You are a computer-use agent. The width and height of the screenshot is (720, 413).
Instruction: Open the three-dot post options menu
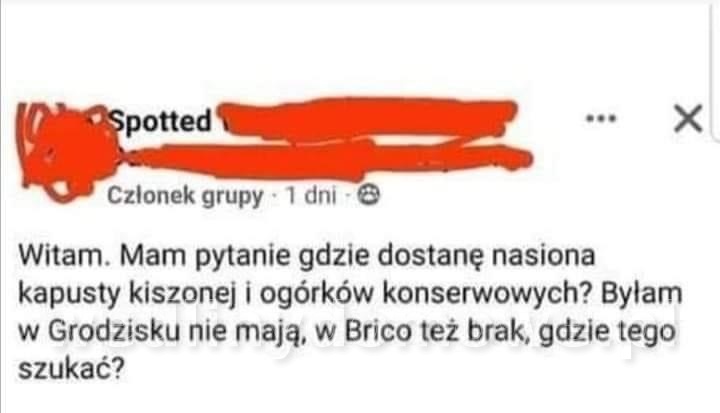point(601,119)
